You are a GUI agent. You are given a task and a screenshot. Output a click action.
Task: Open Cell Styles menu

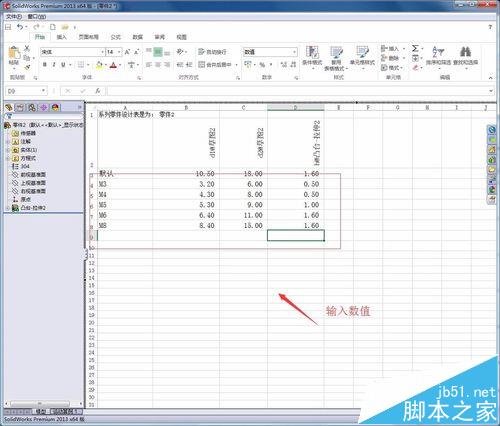click(362, 57)
